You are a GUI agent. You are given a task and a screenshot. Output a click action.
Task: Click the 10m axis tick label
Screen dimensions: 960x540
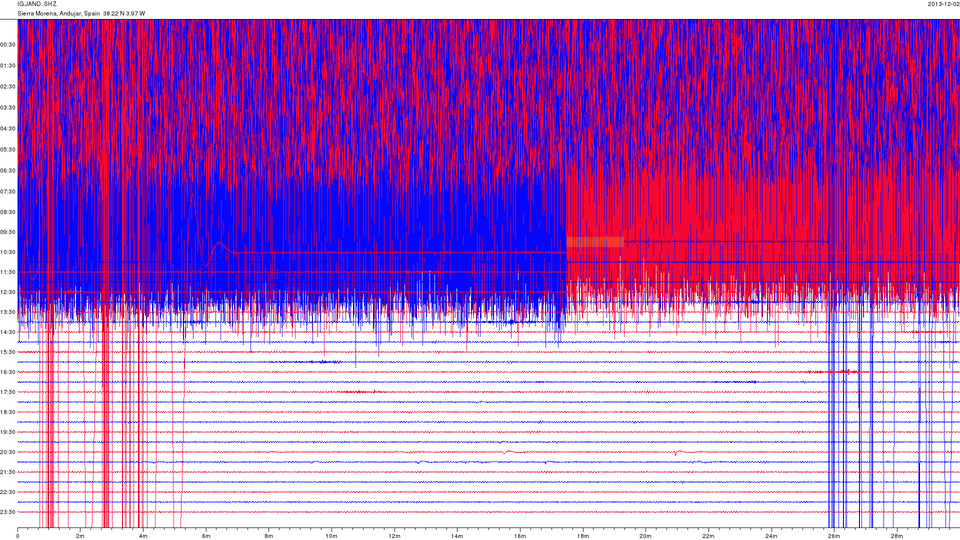pos(331,536)
